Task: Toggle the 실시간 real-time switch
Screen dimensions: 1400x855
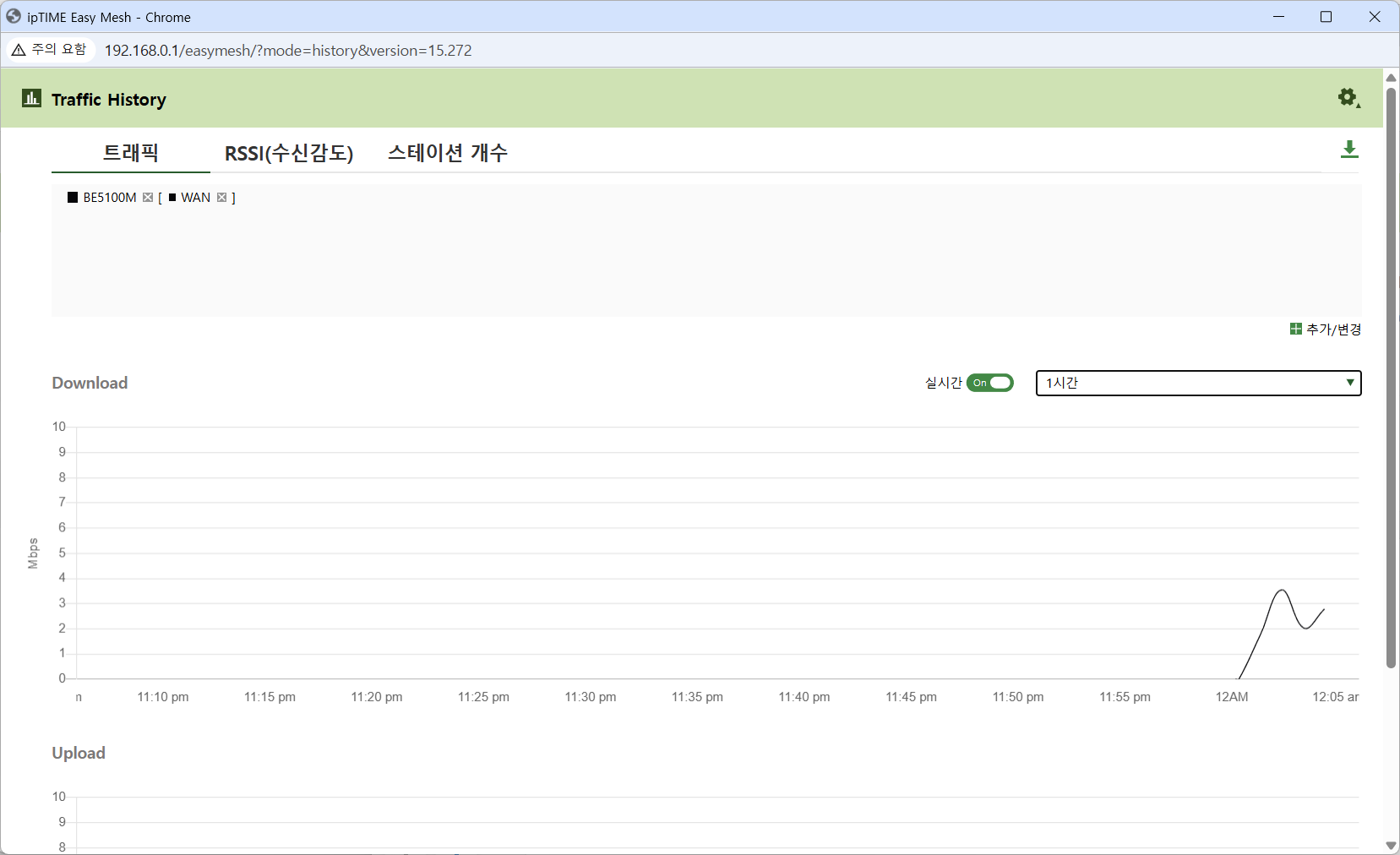Action: 989,383
